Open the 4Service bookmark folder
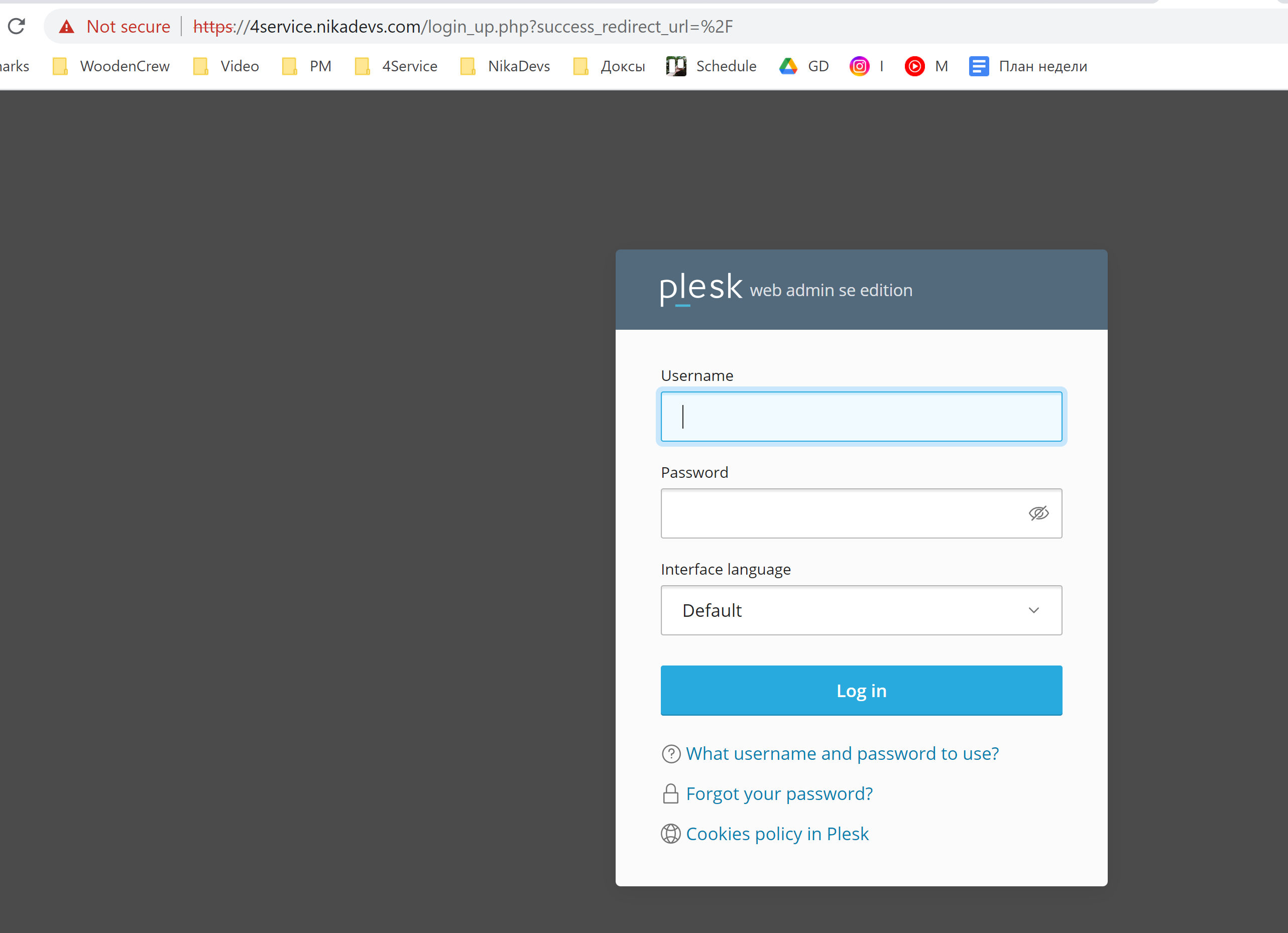Viewport: 1288px width, 933px height. pyautogui.click(x=396, y=66)
